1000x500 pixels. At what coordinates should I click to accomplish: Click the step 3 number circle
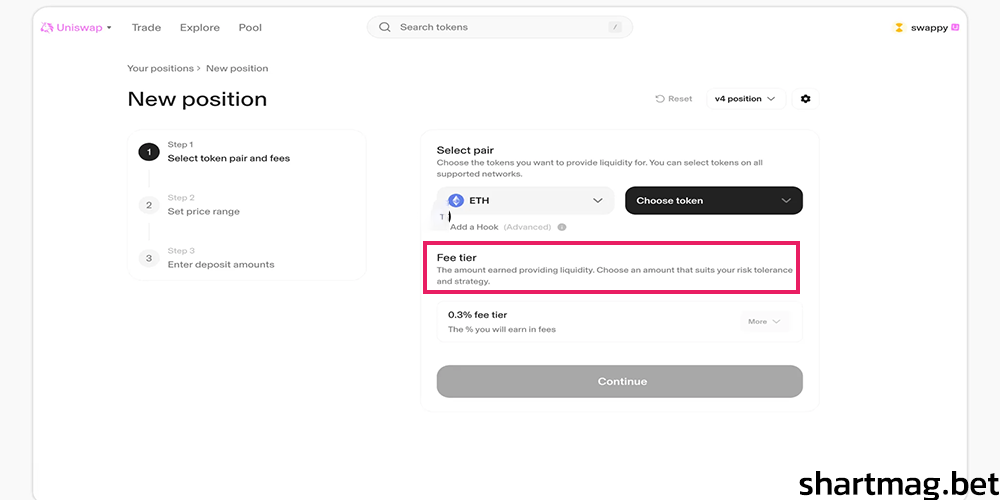coord(149,258)
